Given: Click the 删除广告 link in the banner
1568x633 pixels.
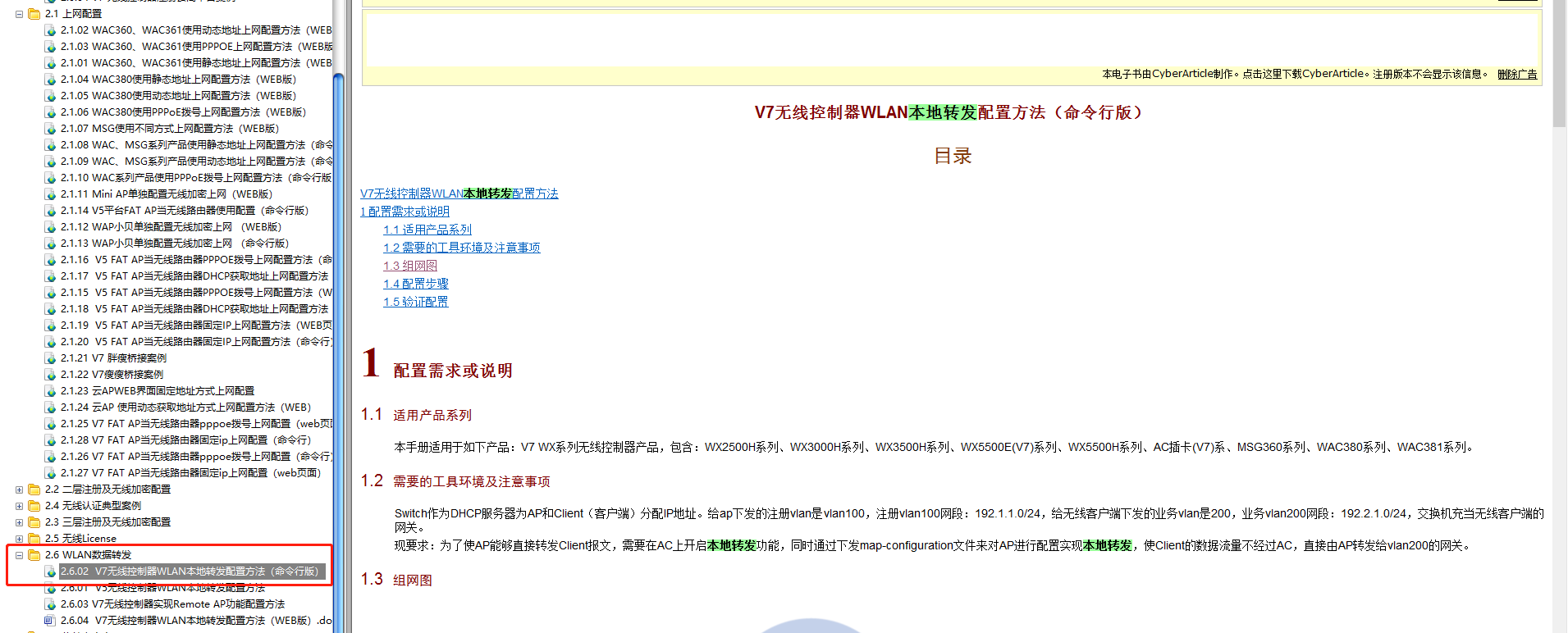Looking at the screenshot, I should [x=1517, y=74].
